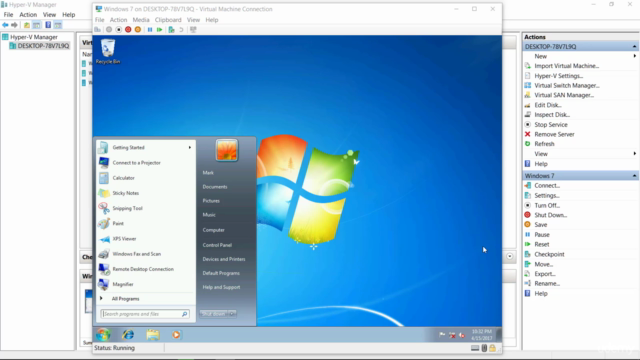Open Action menu in VM Connection window

pyautogui.click(x=118, y=20)
